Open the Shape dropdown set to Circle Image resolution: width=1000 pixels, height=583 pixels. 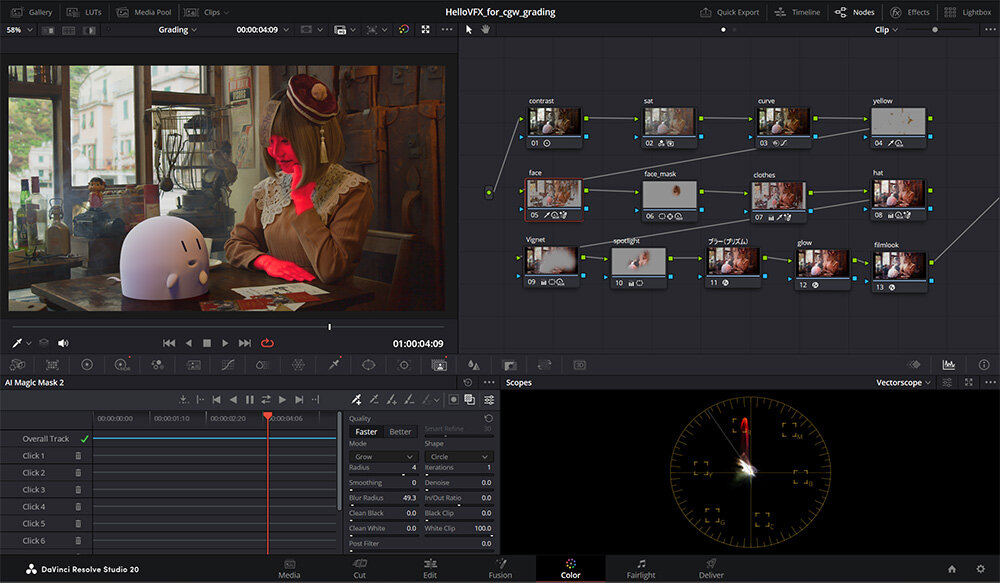click(x=458, y=457)
